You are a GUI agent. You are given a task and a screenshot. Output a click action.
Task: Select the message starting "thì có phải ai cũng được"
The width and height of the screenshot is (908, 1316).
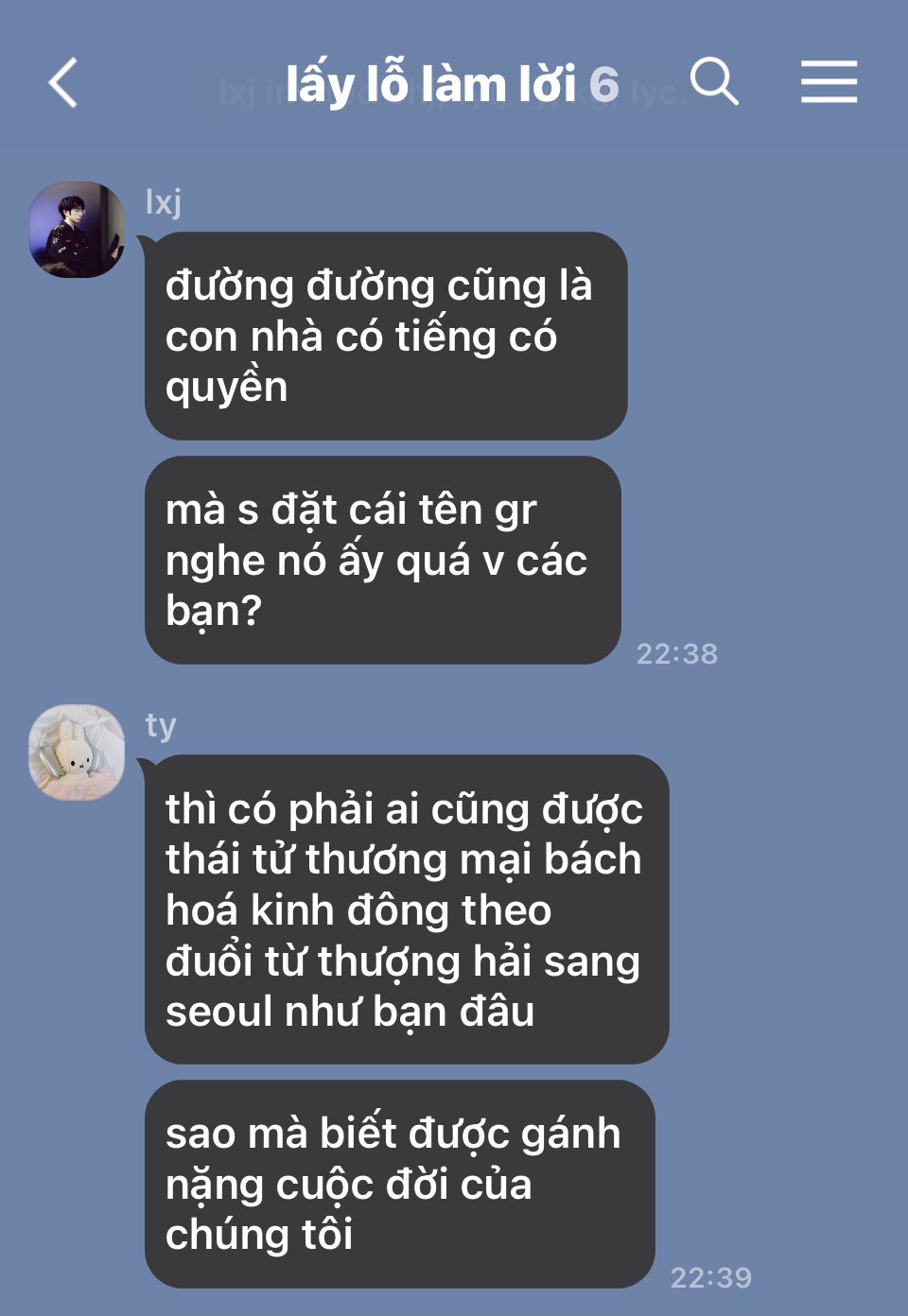pyautogui.click(x=407, y=909)
